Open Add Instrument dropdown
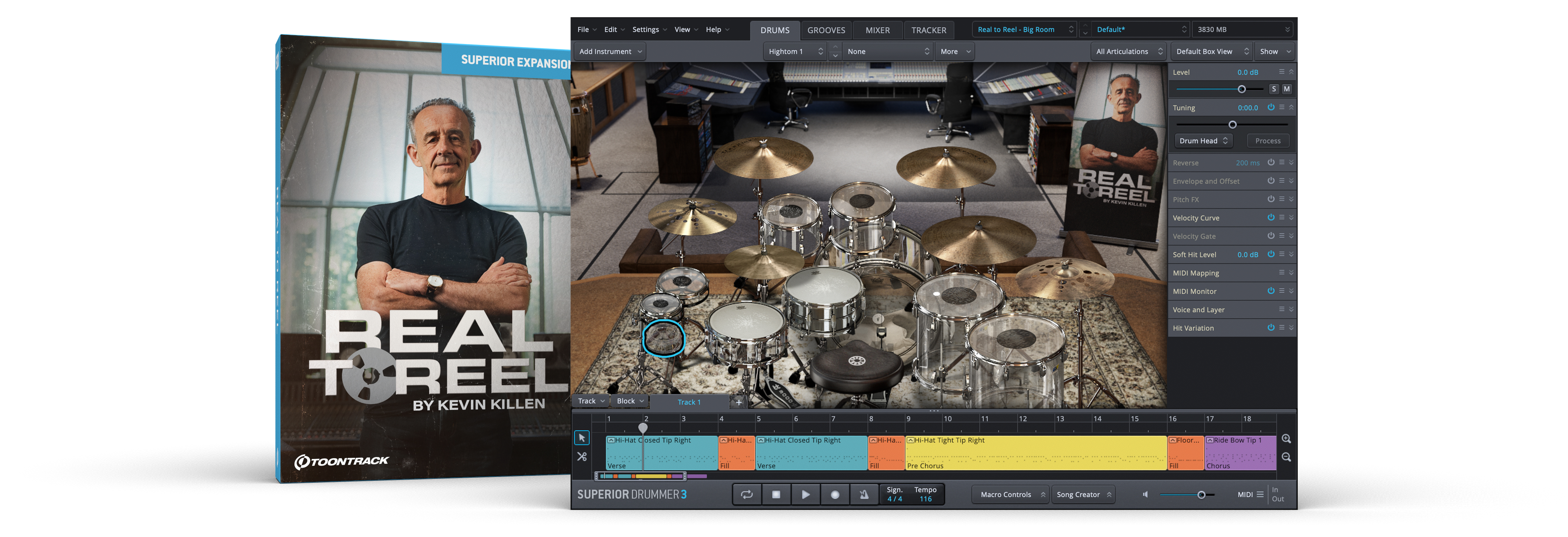The width and height of the screenshot is (1568, 537). [610, 52]
